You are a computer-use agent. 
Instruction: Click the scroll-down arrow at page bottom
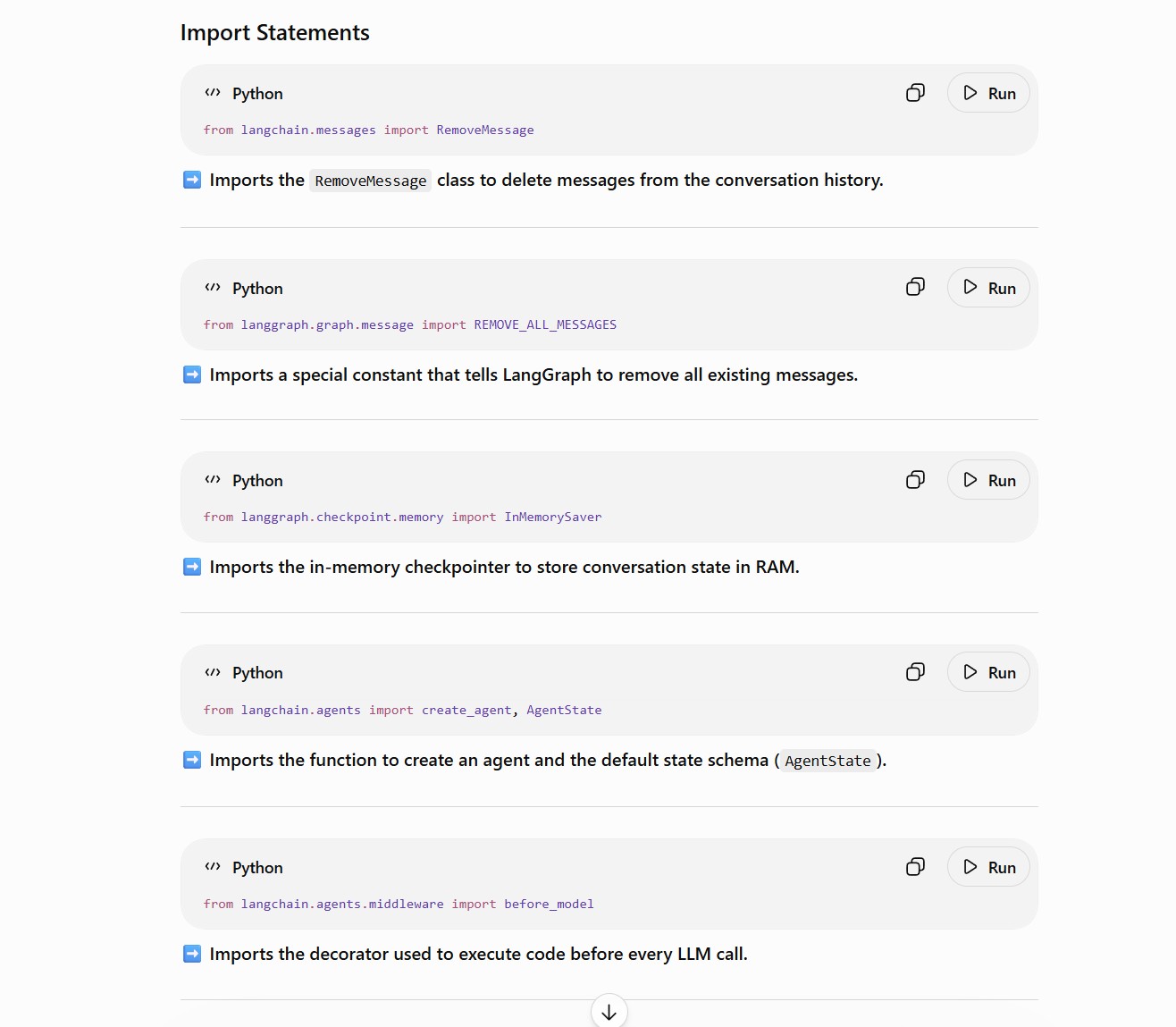pos(609,1012)
